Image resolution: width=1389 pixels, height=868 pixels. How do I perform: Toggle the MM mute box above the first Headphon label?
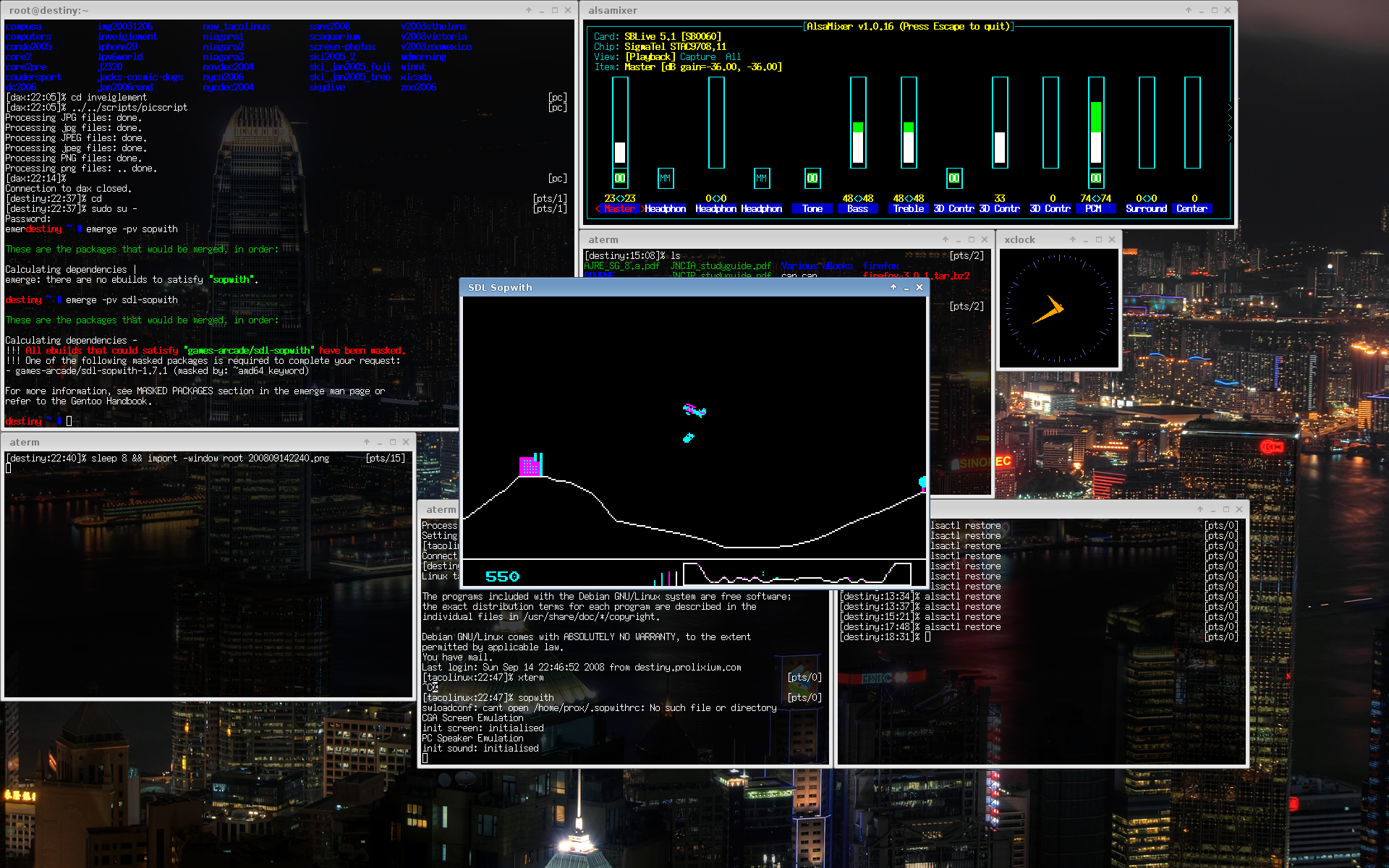point(666,178)
